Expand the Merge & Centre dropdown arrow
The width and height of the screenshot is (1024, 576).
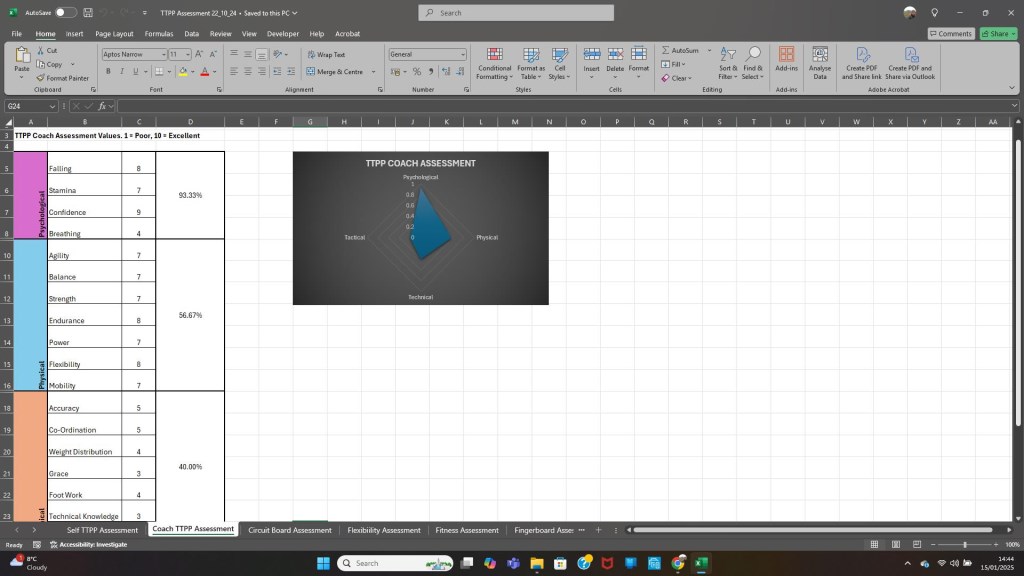click(x=374, y=71)
